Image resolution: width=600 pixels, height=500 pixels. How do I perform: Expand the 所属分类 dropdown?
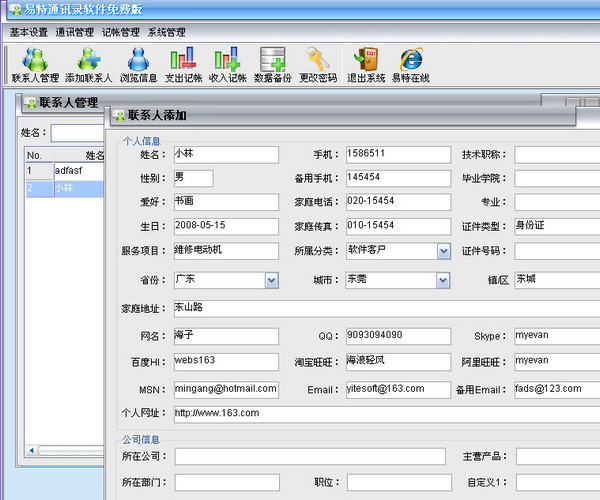(x=444, y=251)
